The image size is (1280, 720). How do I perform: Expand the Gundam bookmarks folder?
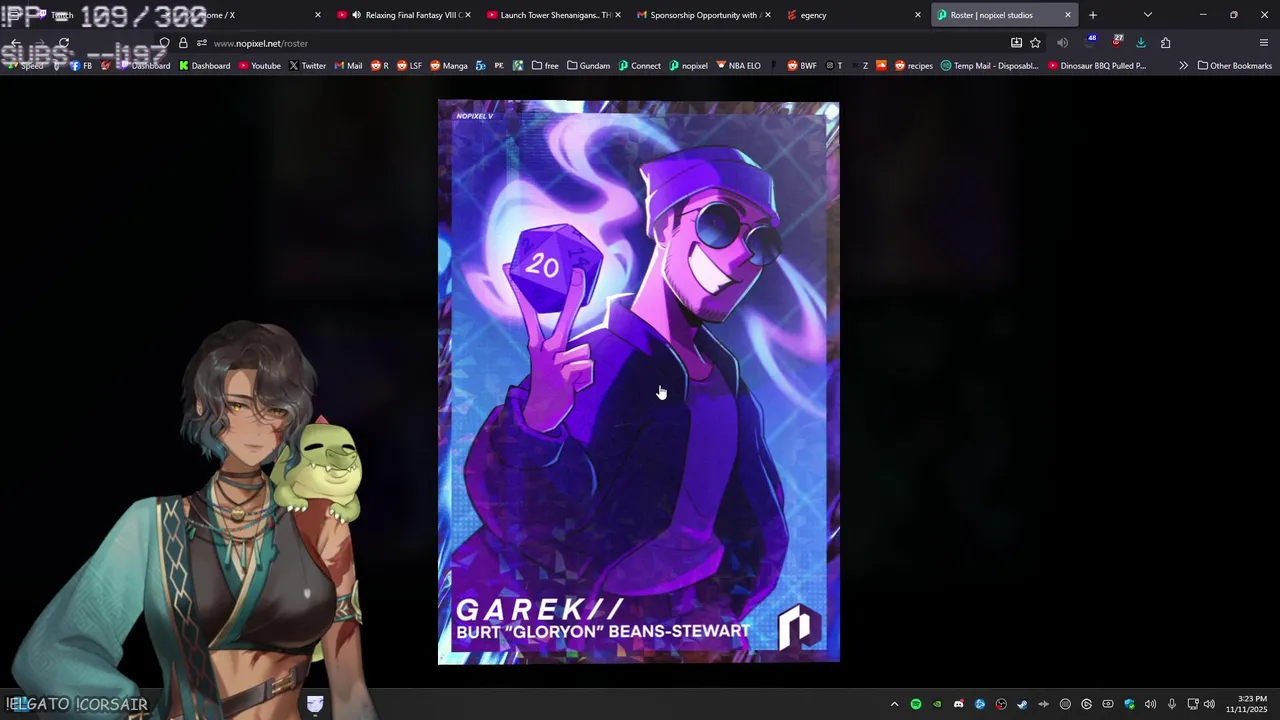click(588, 66)
